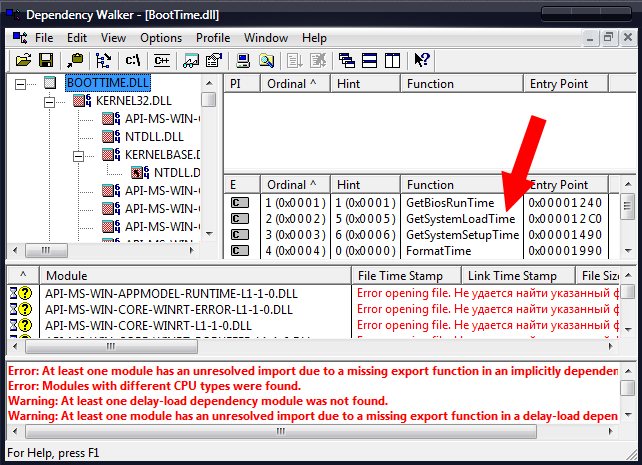The width and height of the screenshot is (642, 465).
Task: Open the Options menu
Action: pyautogui.click(x=161, y=38)
